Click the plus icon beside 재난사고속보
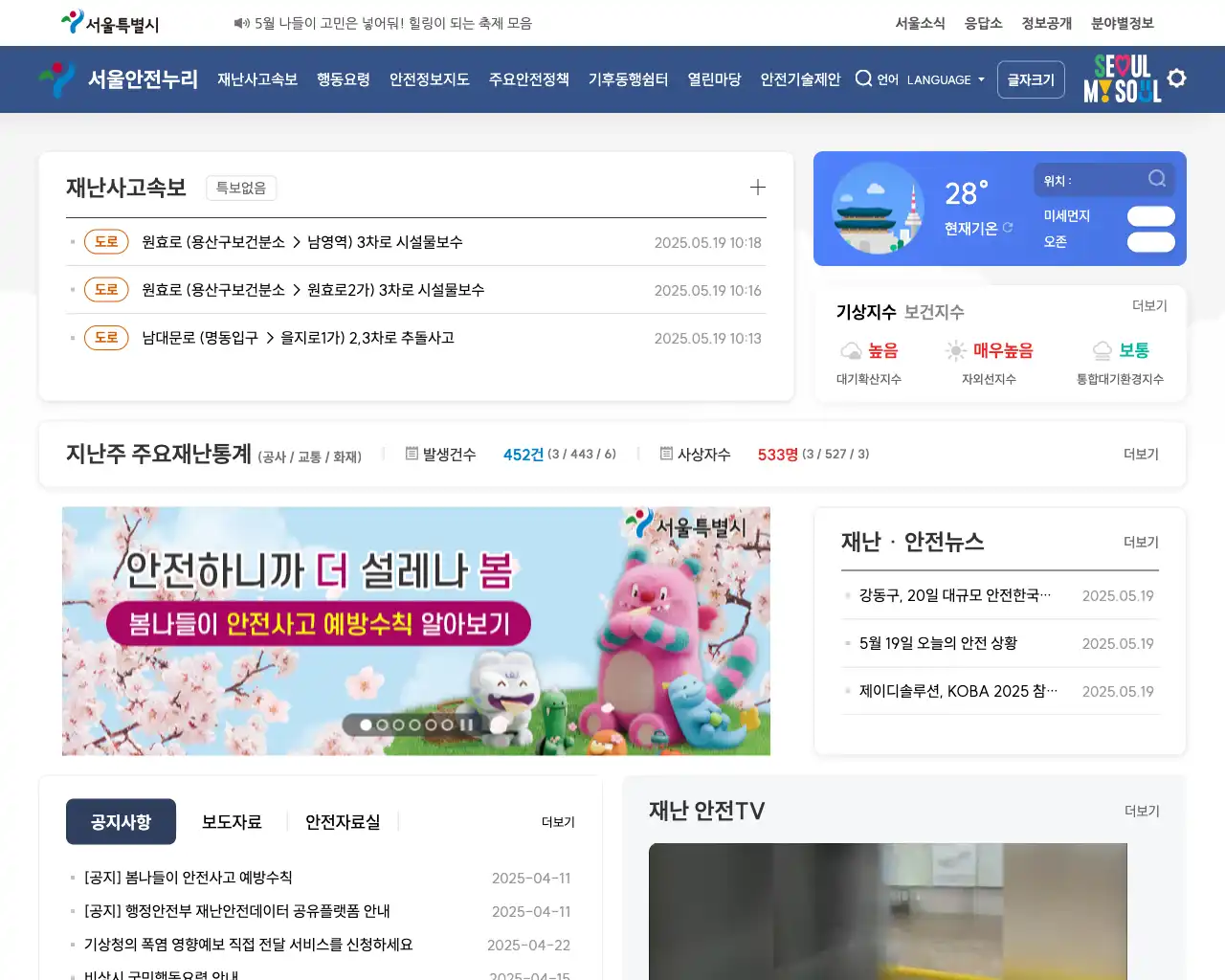Screen dimensions: 1225x980 point(757,188)
